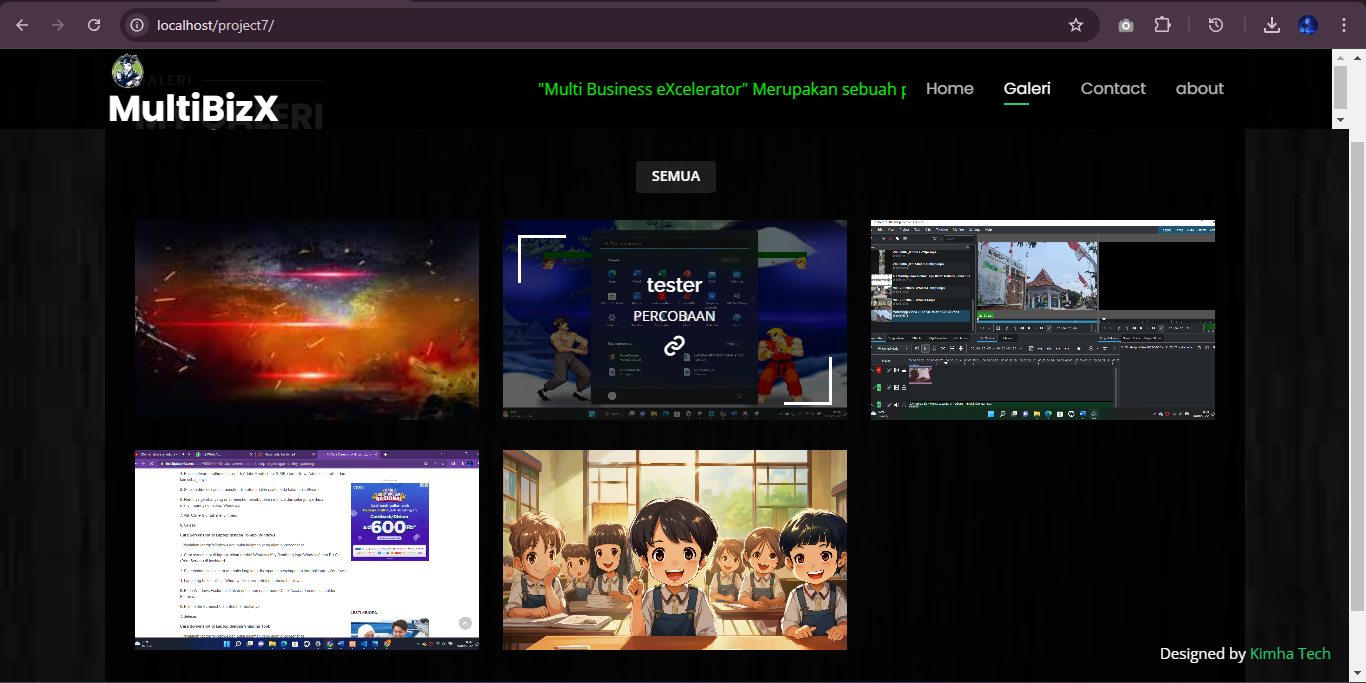Show browser downloads

pos(1272,25)
